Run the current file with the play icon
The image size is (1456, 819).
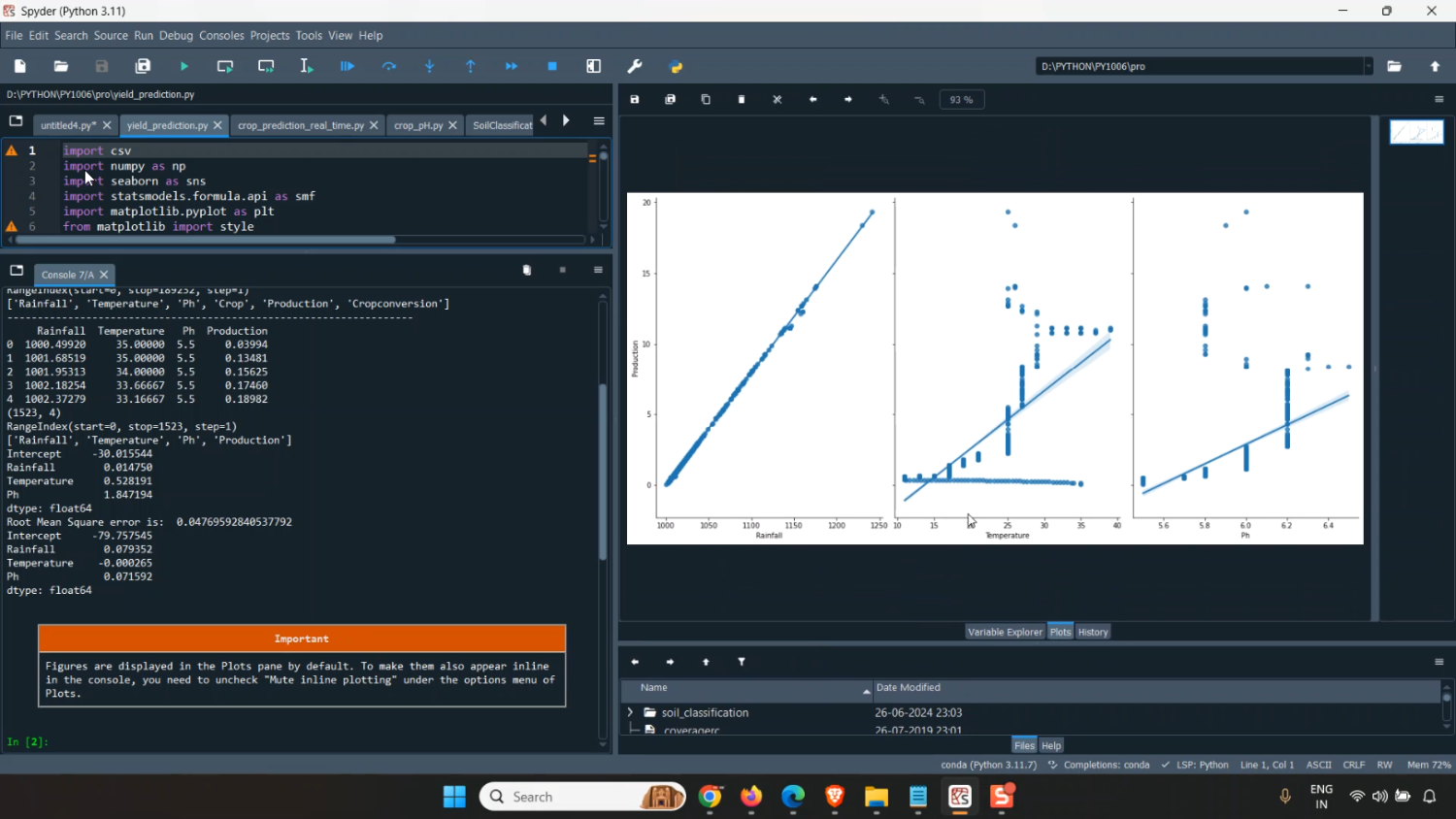click(184, 66)
